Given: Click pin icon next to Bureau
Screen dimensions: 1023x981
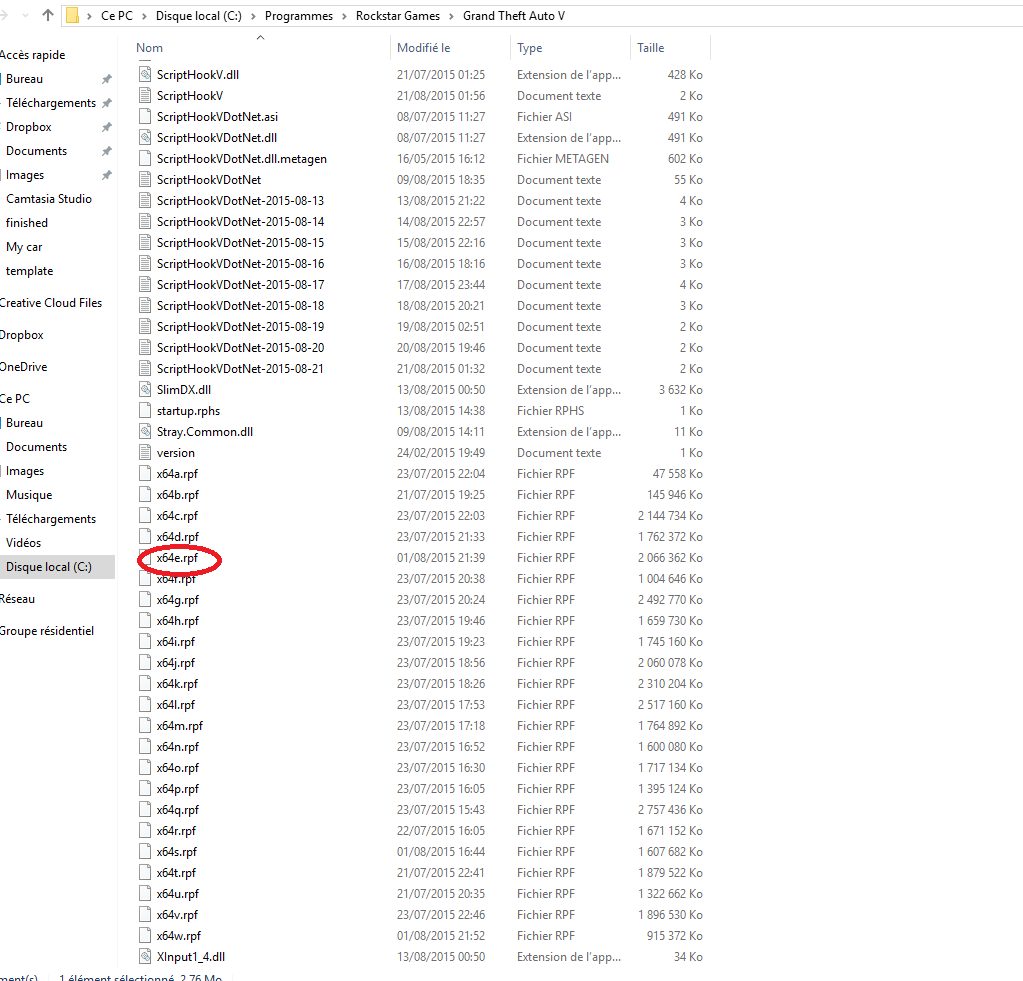Looking at the screenshot, I should click(106, 79).
